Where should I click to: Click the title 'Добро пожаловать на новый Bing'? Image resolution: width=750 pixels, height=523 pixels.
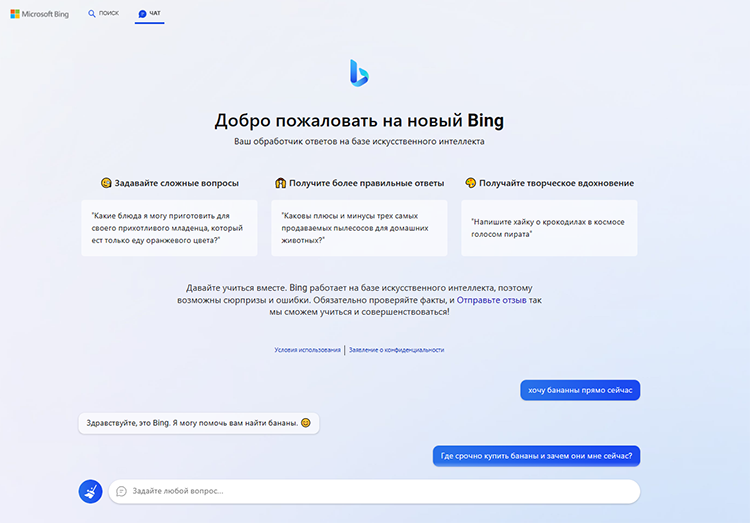(x=359, y=121)
